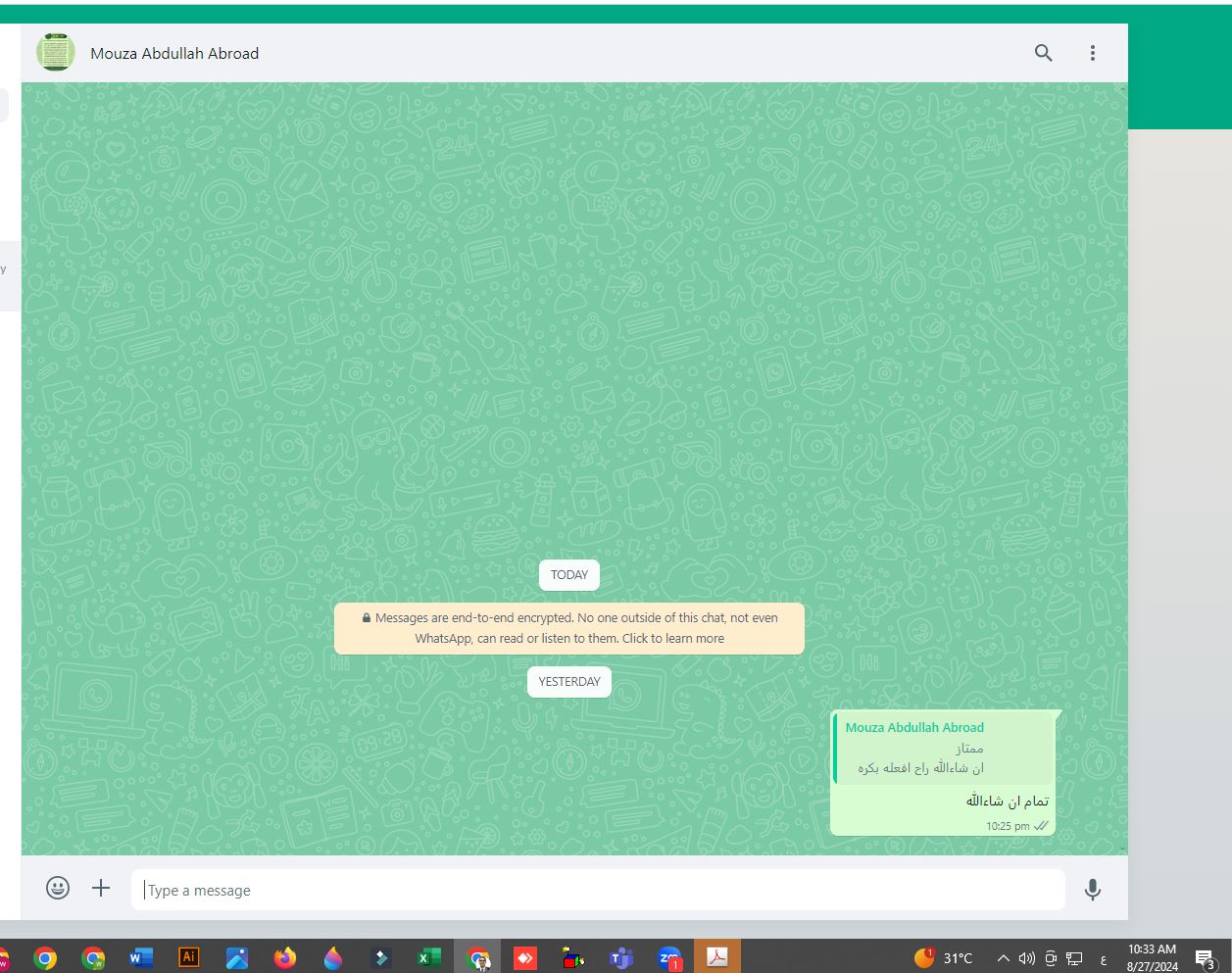This screenshot has height=973, width=1232.
Task: Open the weather widget showing 31°C
Action: (944, 957)
